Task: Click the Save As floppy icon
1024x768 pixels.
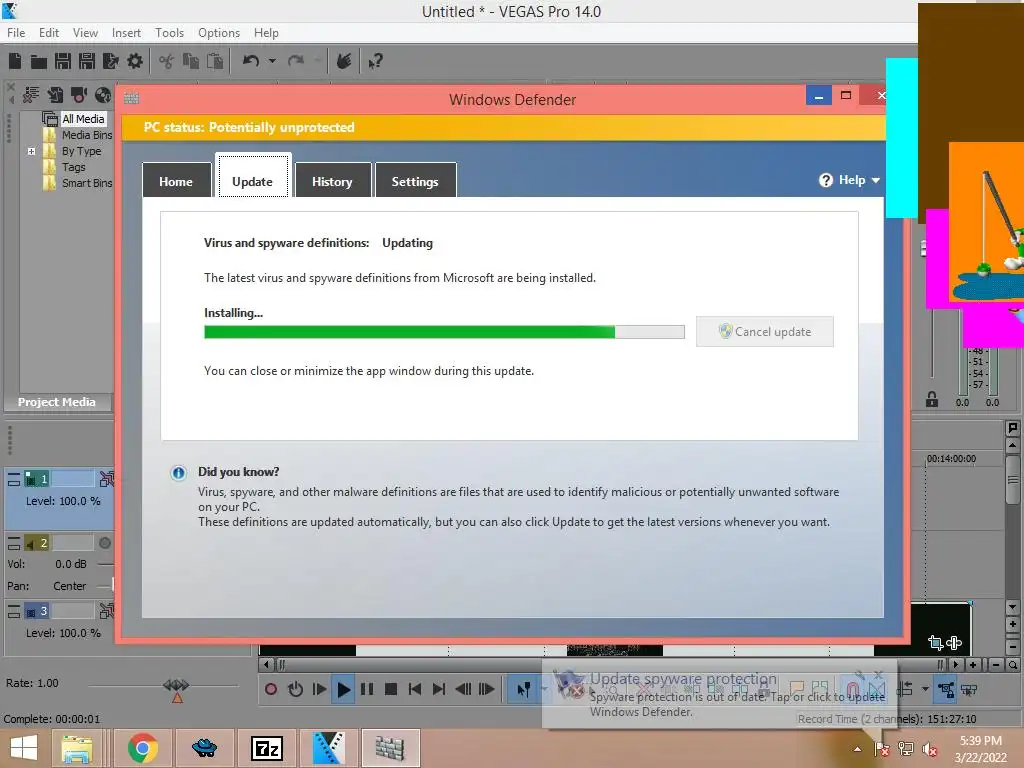Action: click(87, 61)
